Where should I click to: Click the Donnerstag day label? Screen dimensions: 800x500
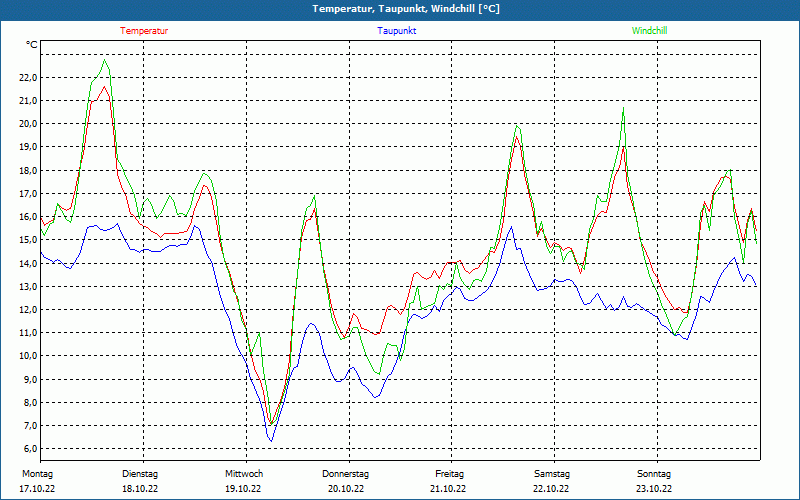click(345, 474)
